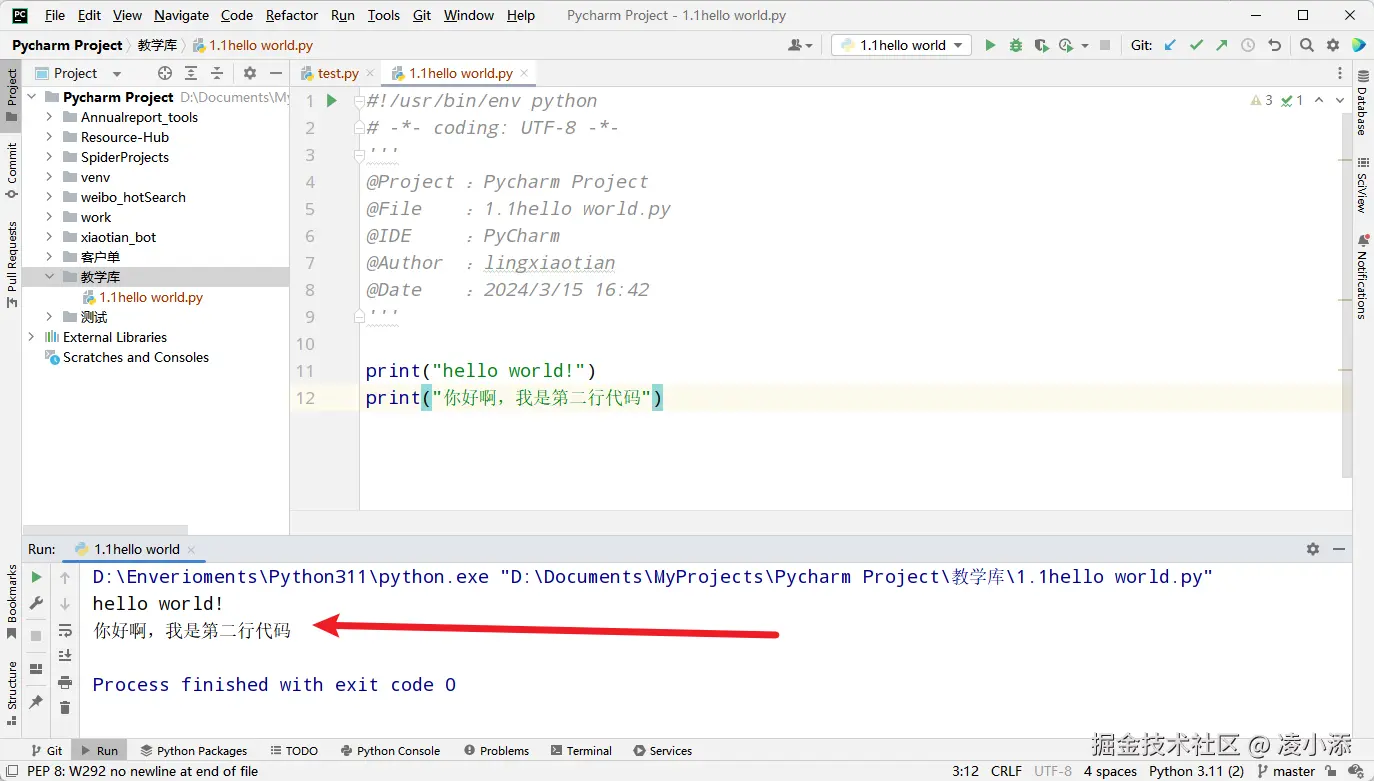
Task: Run with Coverage from top toolbar
Action: point(1041,45)
